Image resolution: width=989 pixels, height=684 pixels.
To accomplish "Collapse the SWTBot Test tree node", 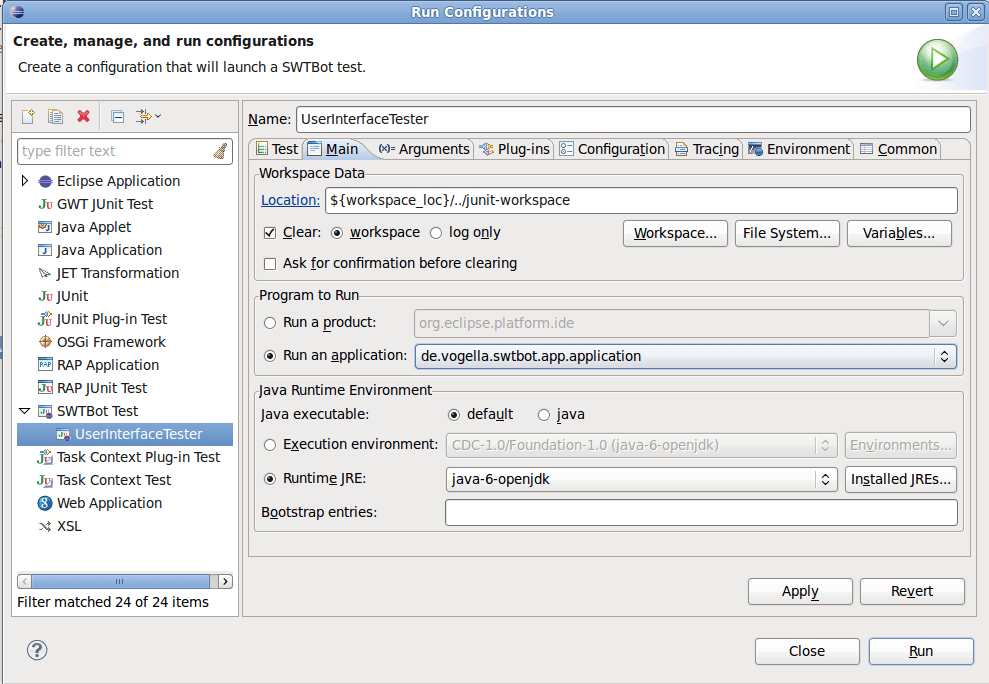I will [25, 411].
